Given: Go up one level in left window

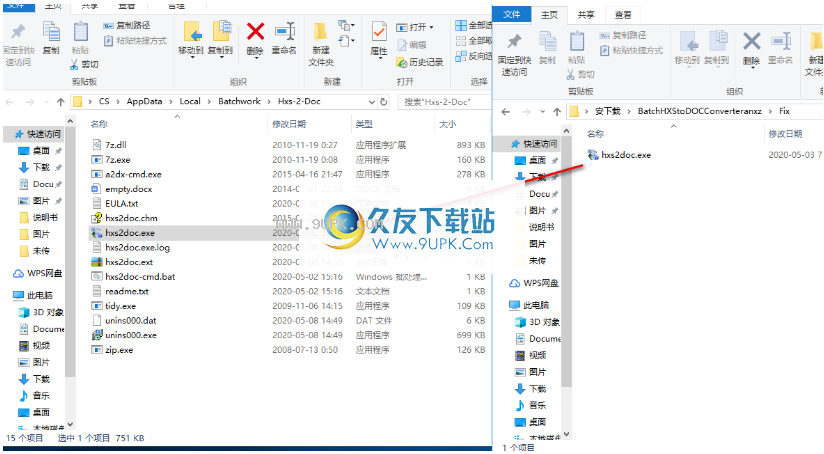Looking at the screenshot, I should coord(60,102).
